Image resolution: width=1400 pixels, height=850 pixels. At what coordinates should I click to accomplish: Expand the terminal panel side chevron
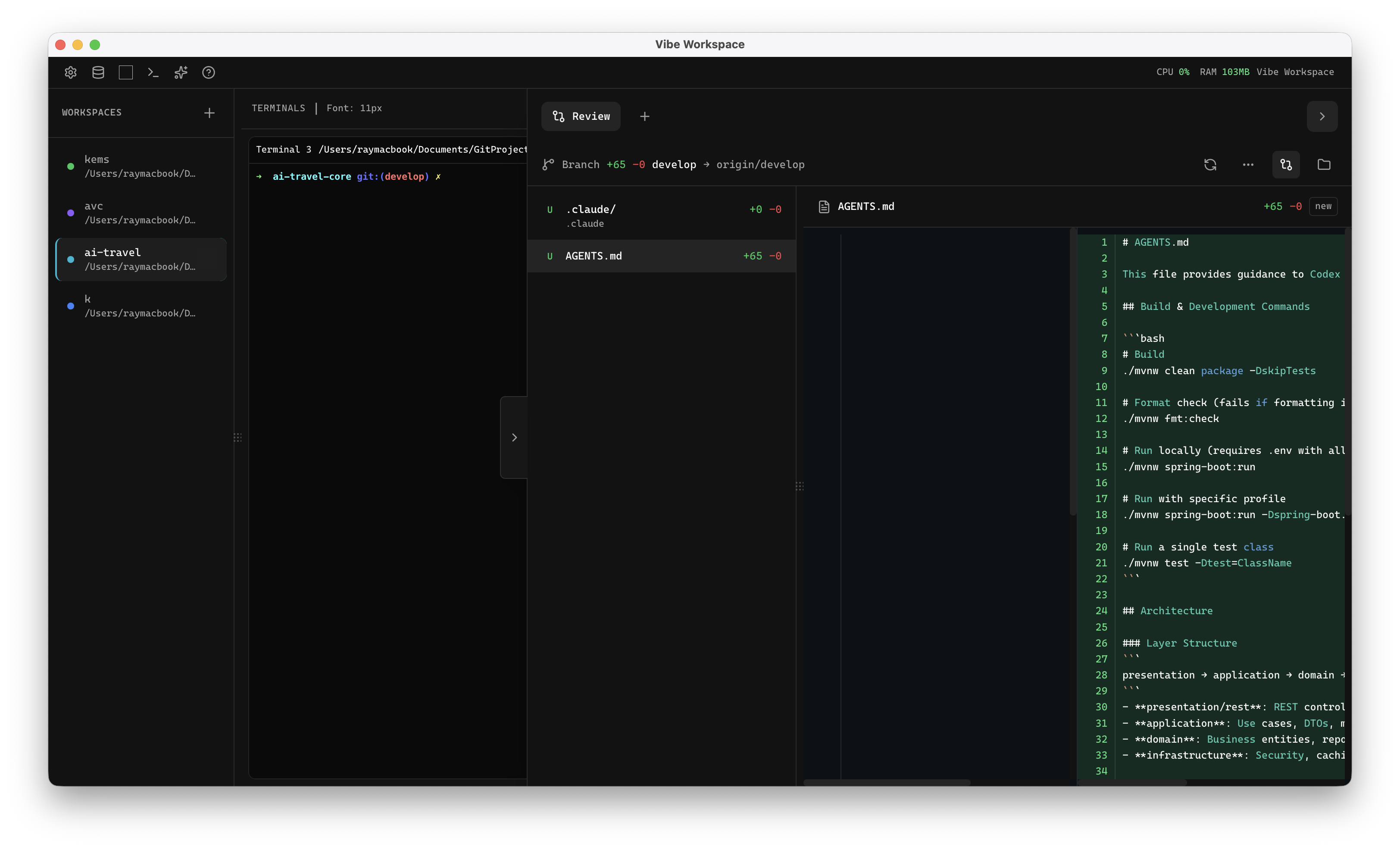[x=514, y=437]
